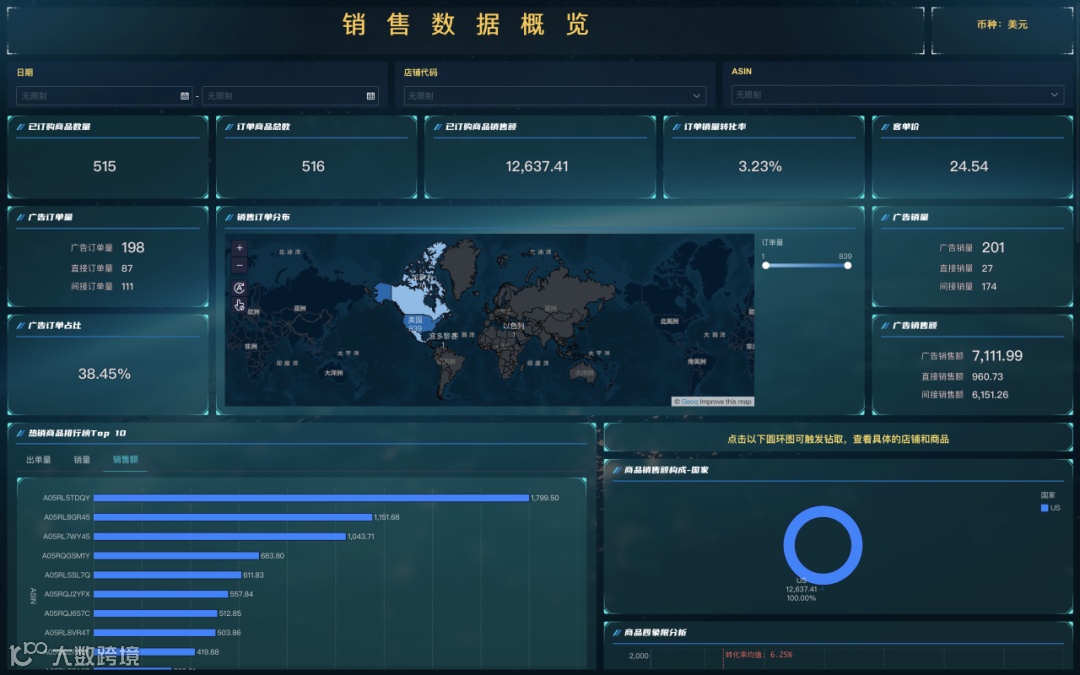1080x675 pixels.
Task: Select the map pointer hand icon
Action: click(x=239, y=303)
